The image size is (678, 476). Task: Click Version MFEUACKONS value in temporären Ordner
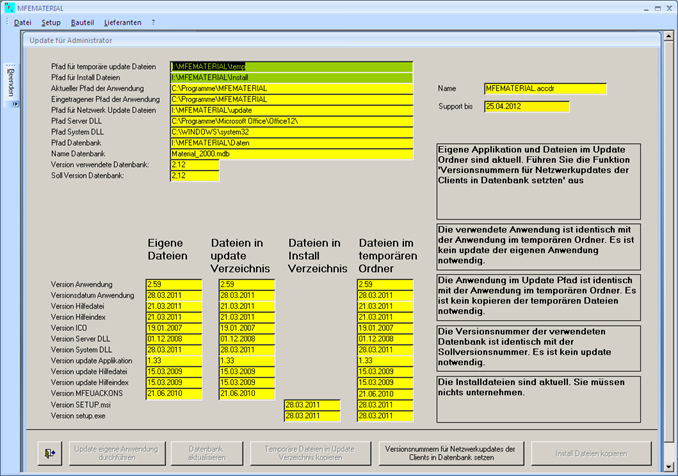click(385, 394)
